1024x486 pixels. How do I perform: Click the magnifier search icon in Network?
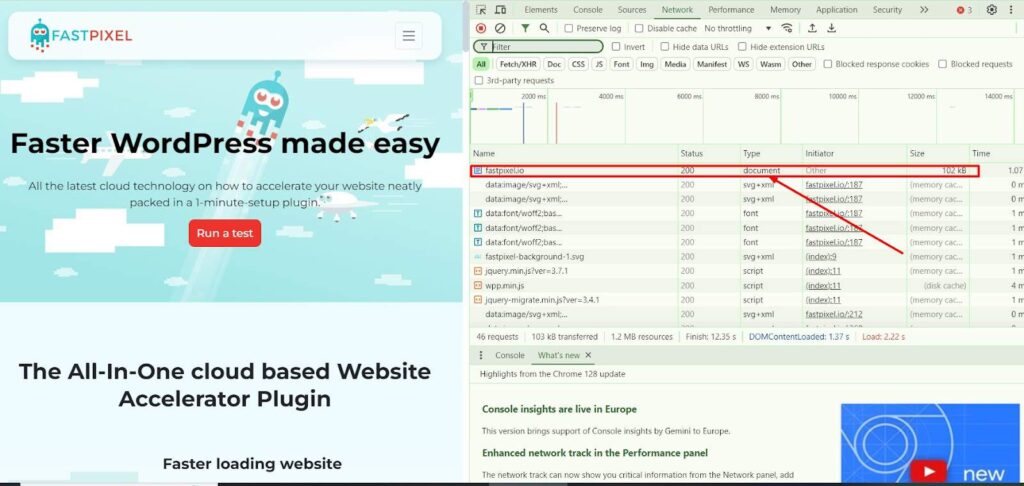544,28
